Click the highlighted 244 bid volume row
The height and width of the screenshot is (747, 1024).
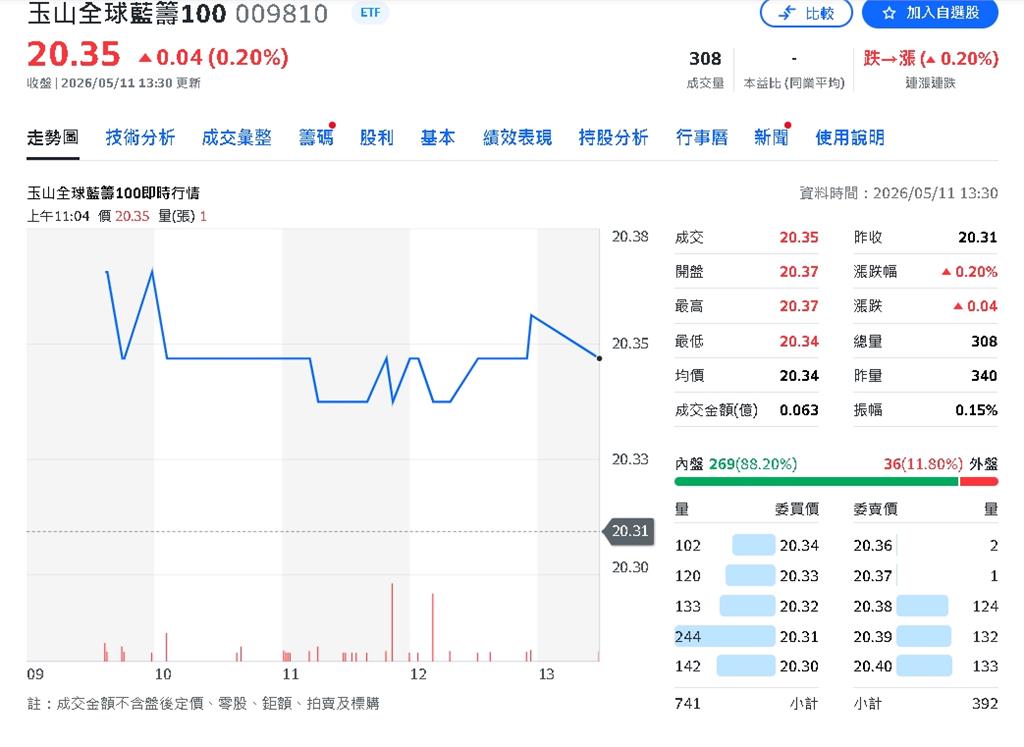(746, 637)
